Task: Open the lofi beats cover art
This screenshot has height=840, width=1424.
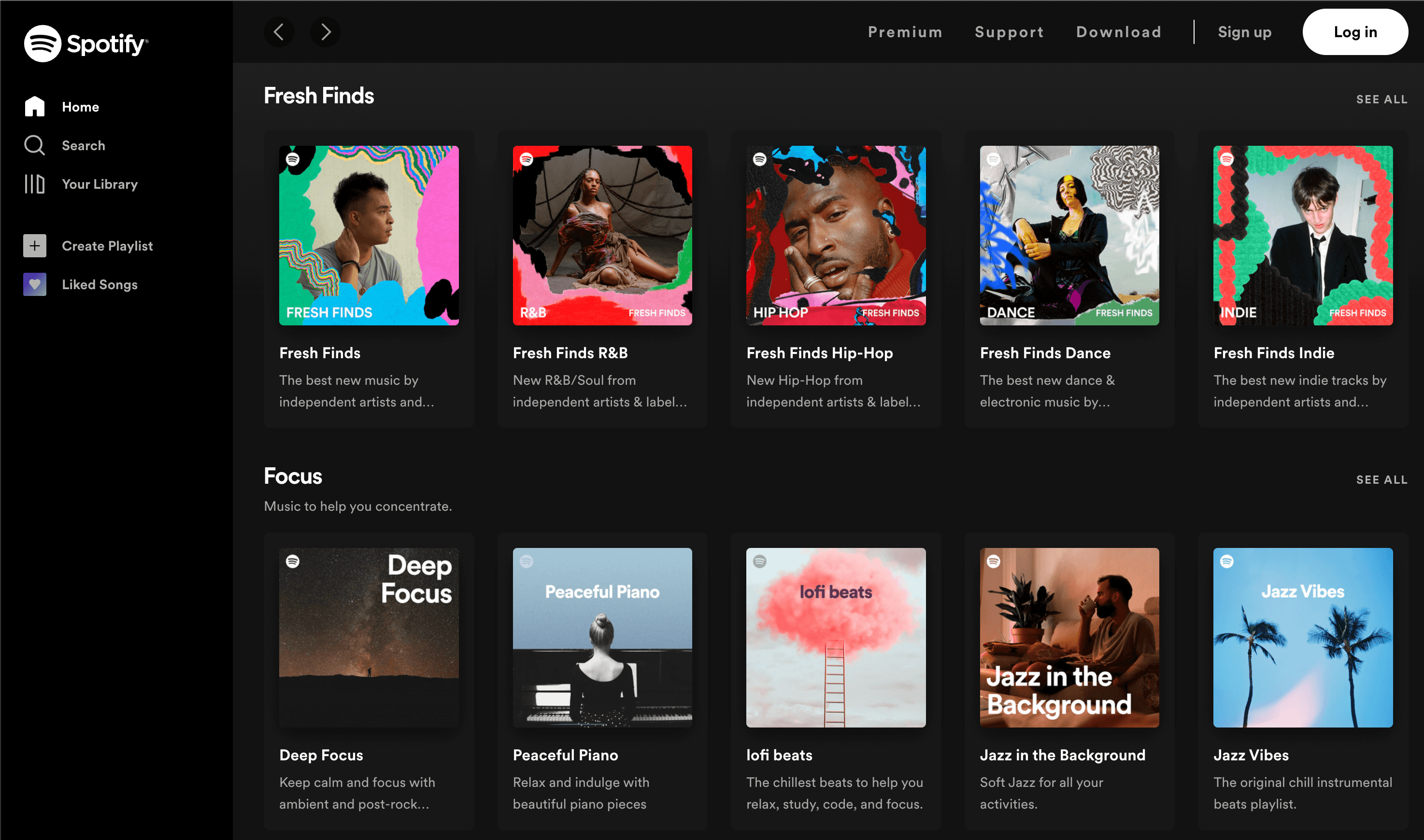Action: 836,637
